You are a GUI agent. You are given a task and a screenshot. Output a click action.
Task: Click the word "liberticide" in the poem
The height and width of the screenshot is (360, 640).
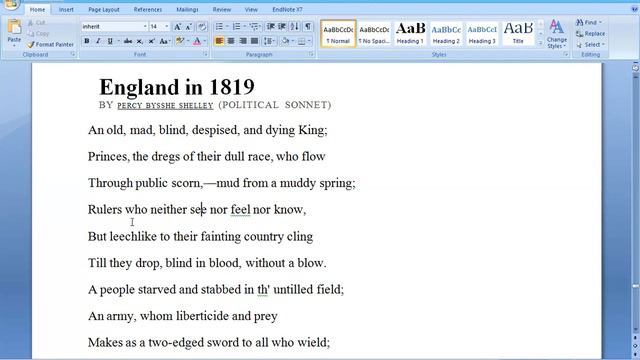202,316
